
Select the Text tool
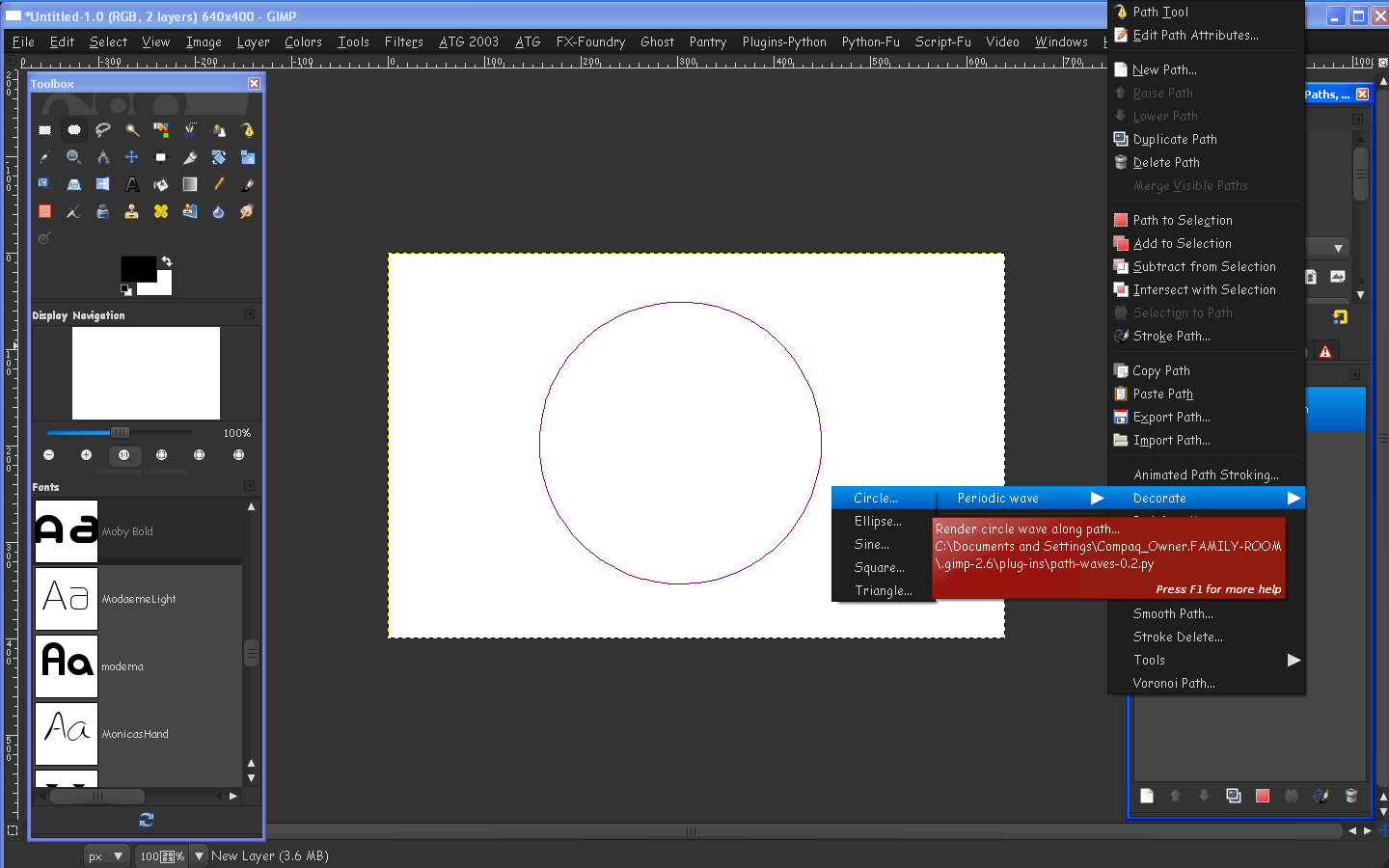[x=132, y=184]
